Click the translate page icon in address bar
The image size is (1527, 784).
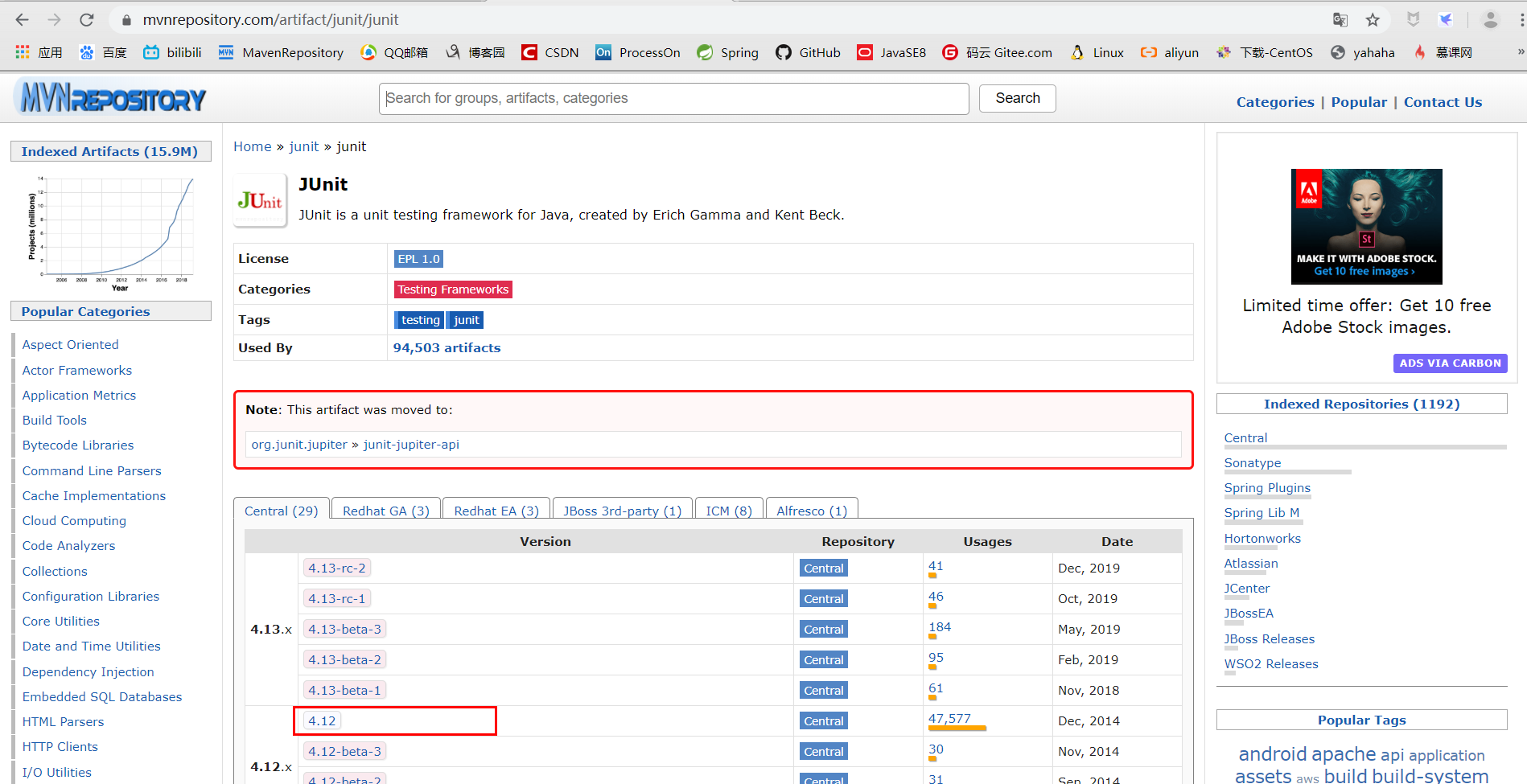tap(1340, 20)
